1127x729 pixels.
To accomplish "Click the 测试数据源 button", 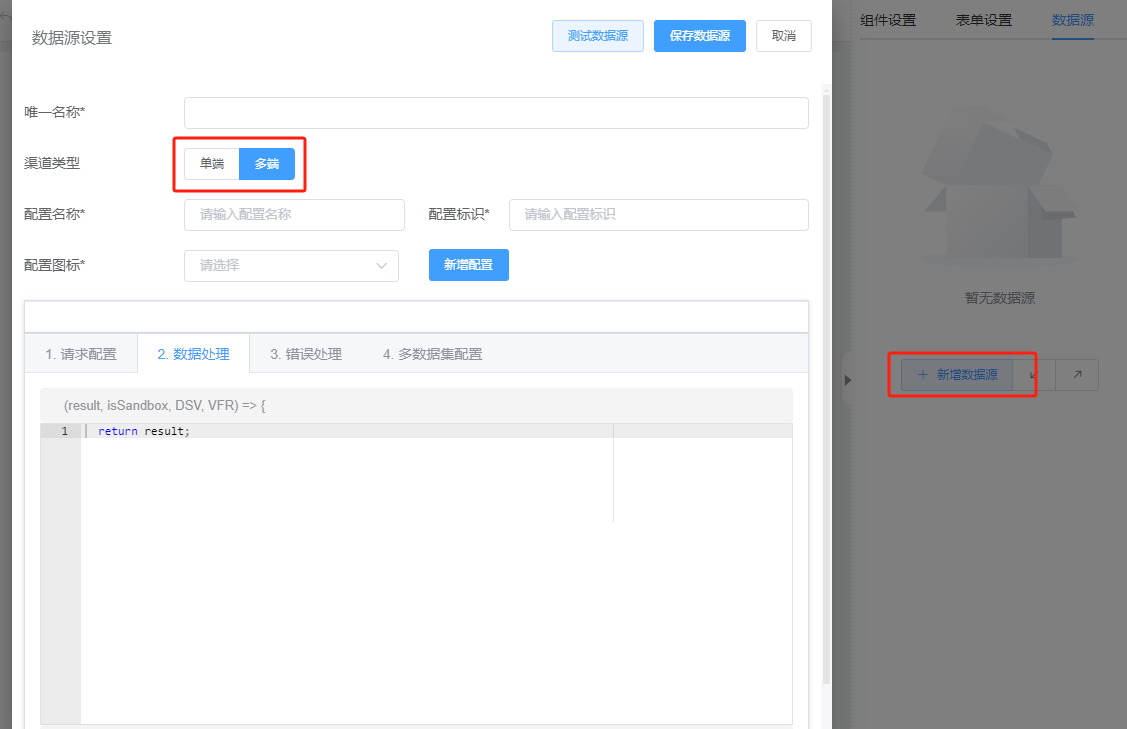I will [597, 35].
